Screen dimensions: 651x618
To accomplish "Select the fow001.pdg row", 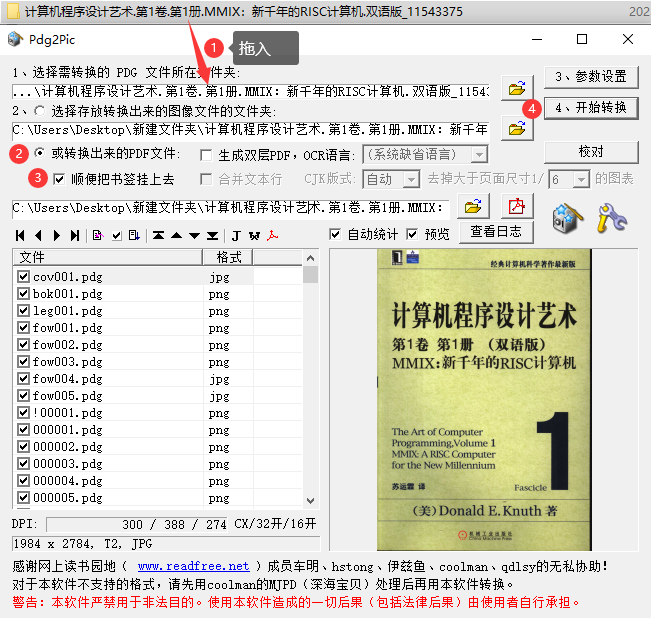I will click(x=158, y=327).
